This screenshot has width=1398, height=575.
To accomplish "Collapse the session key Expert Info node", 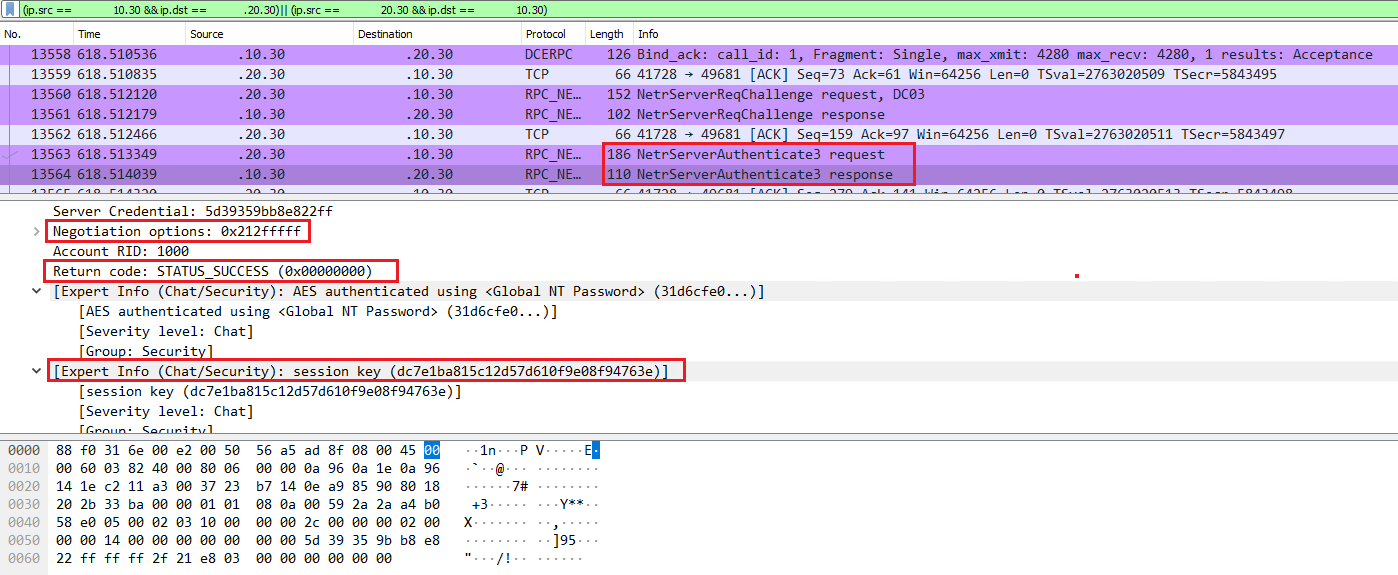I will pos(37,371).
